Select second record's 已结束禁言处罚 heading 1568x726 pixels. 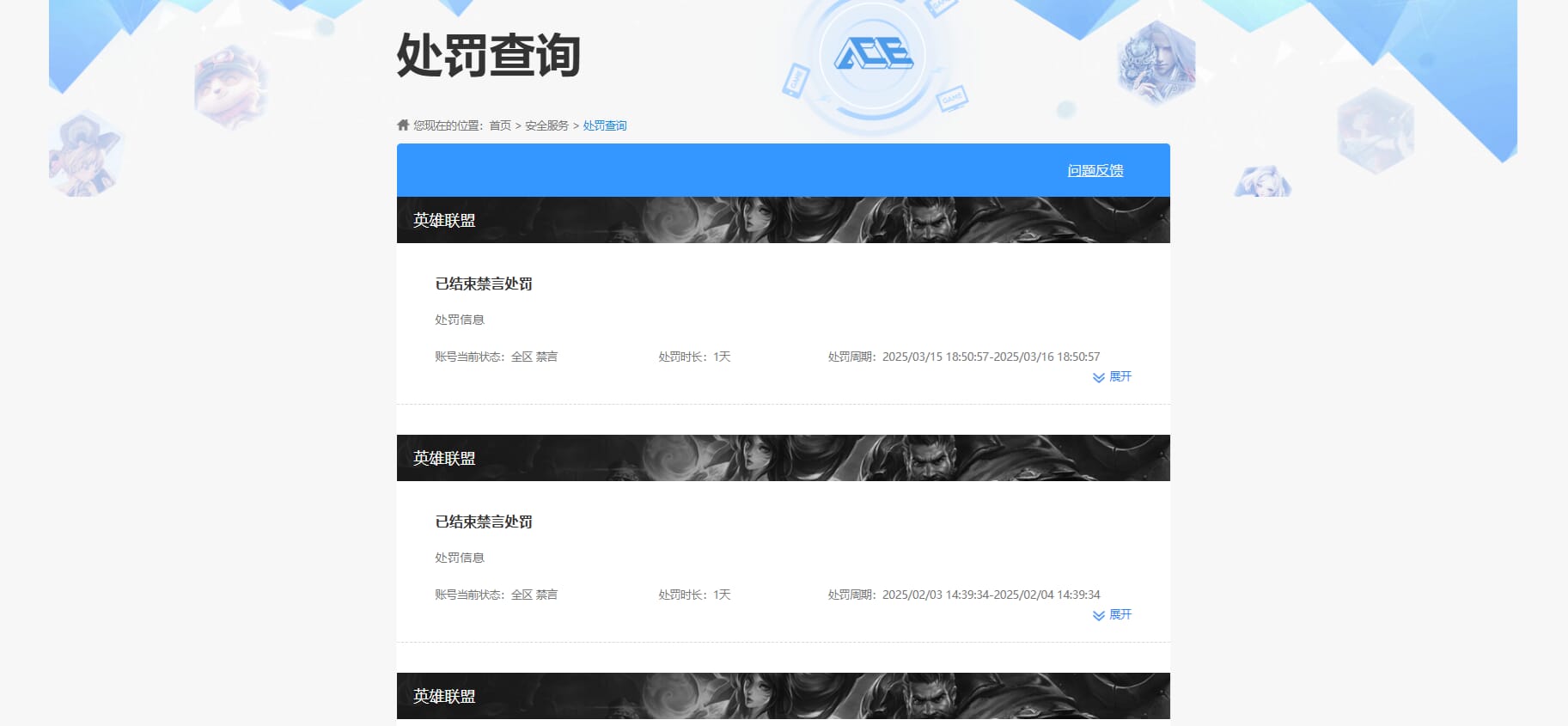(484, 522)
